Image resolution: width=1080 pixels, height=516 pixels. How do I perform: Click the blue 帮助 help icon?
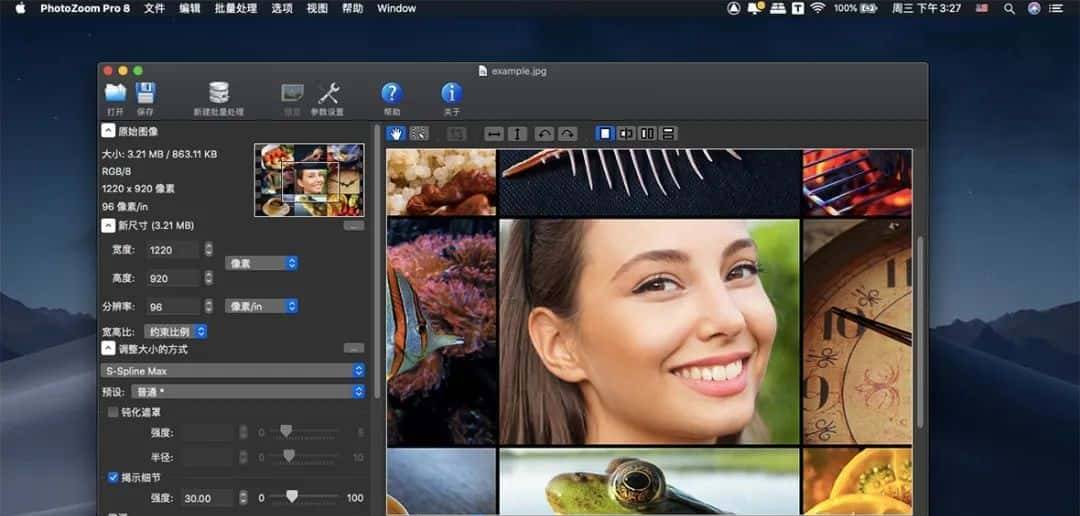391,94
